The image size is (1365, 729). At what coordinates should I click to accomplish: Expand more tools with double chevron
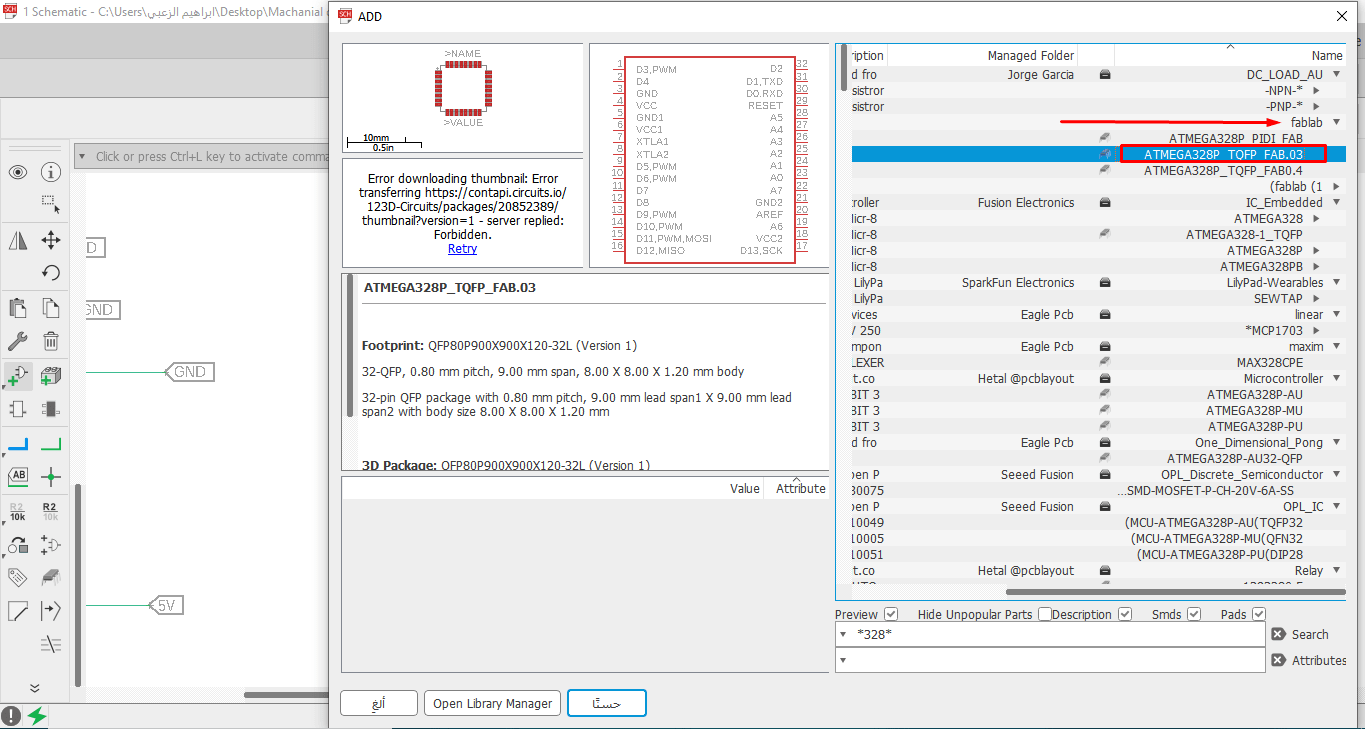(x=34, y=688)
